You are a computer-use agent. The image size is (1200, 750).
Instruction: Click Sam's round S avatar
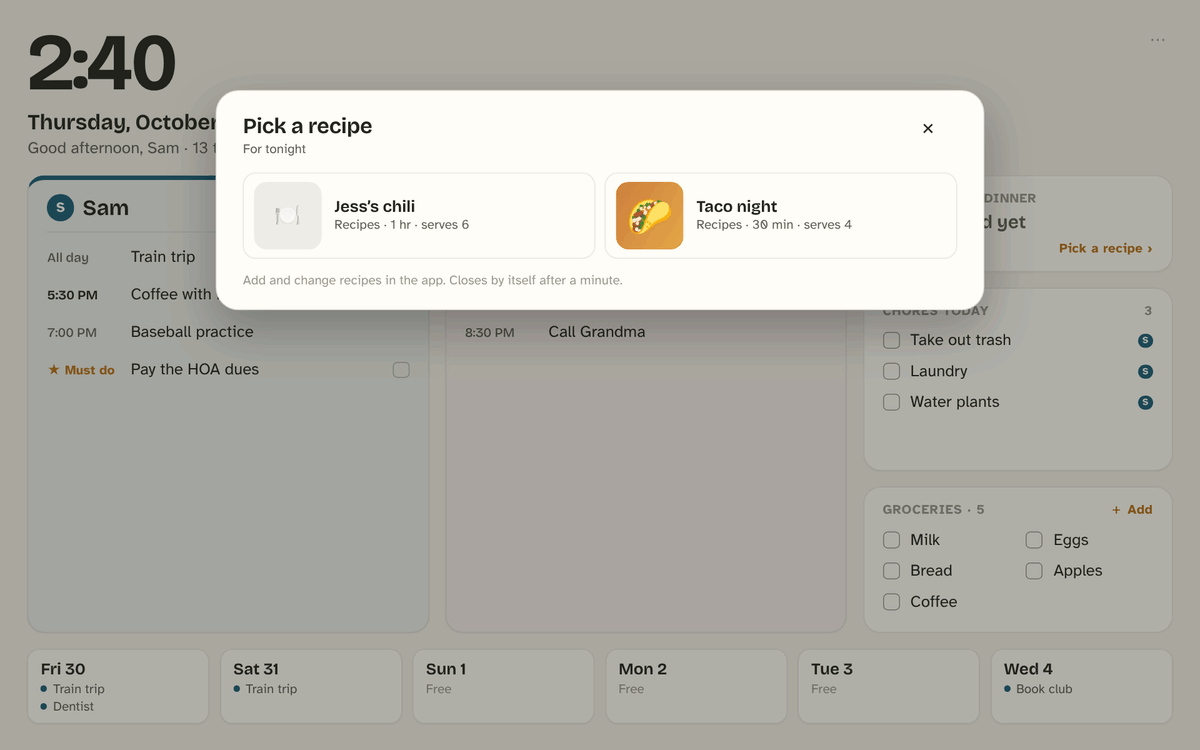coord(61,208)
